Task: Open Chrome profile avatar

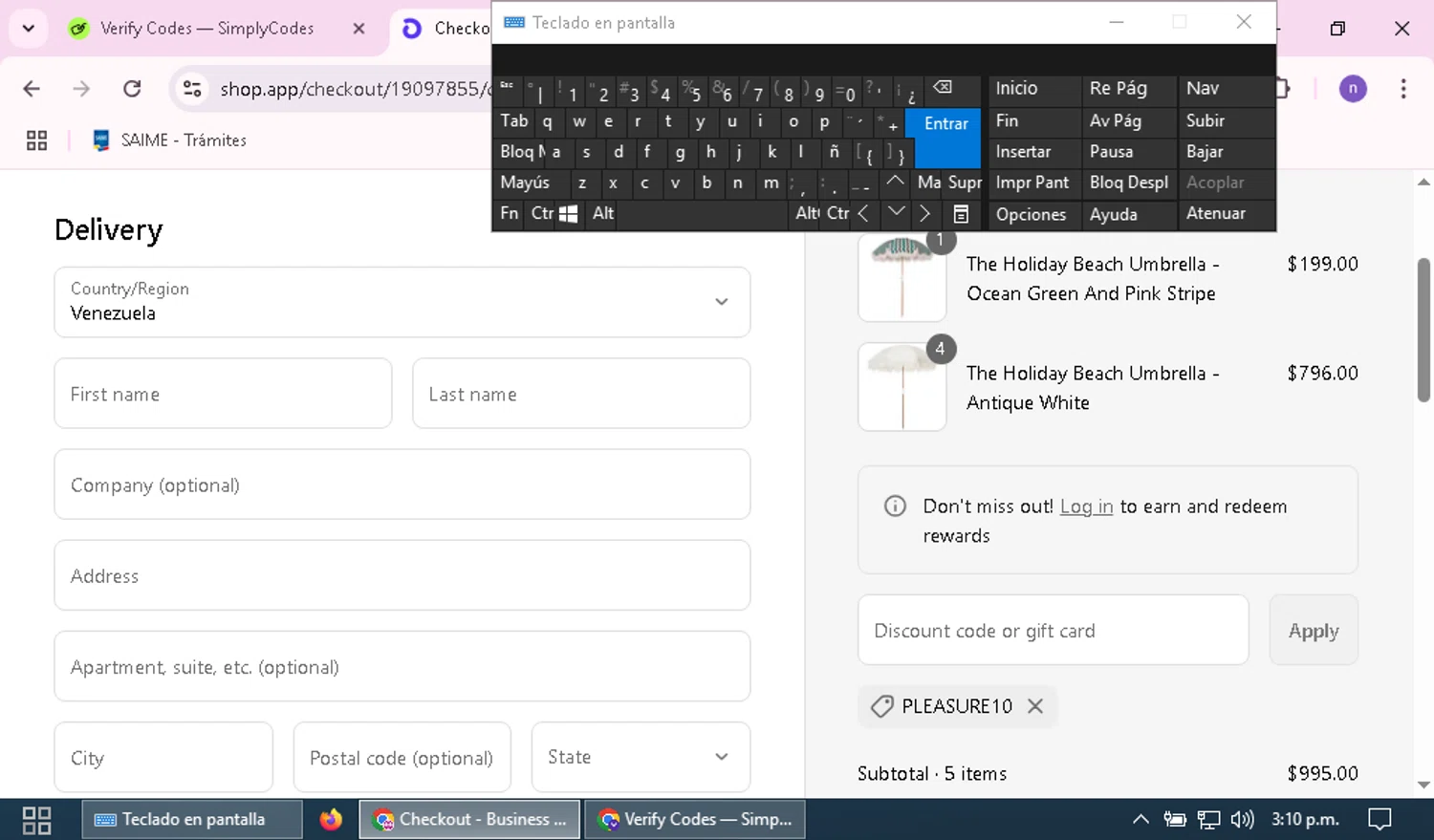Action: (x=1353, y=89)
